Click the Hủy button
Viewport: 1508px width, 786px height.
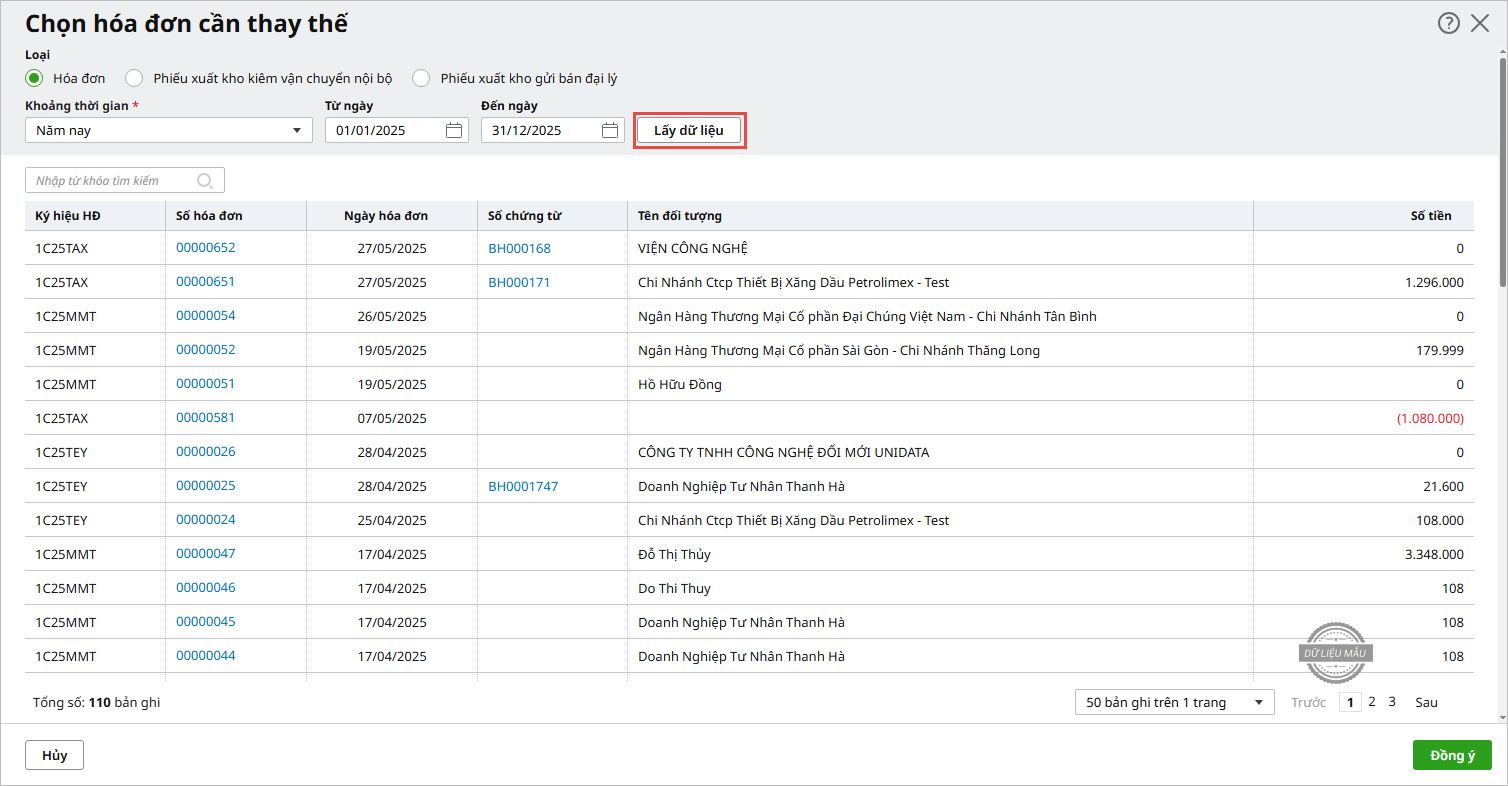[54, 755]
